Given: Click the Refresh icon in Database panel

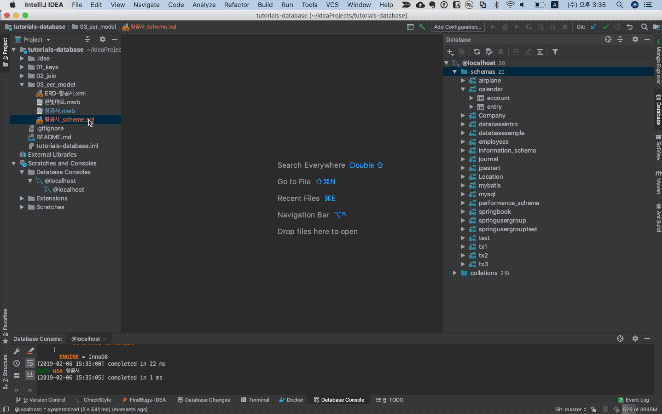Looking at the screenshot, I should click(x=477, y=52).
